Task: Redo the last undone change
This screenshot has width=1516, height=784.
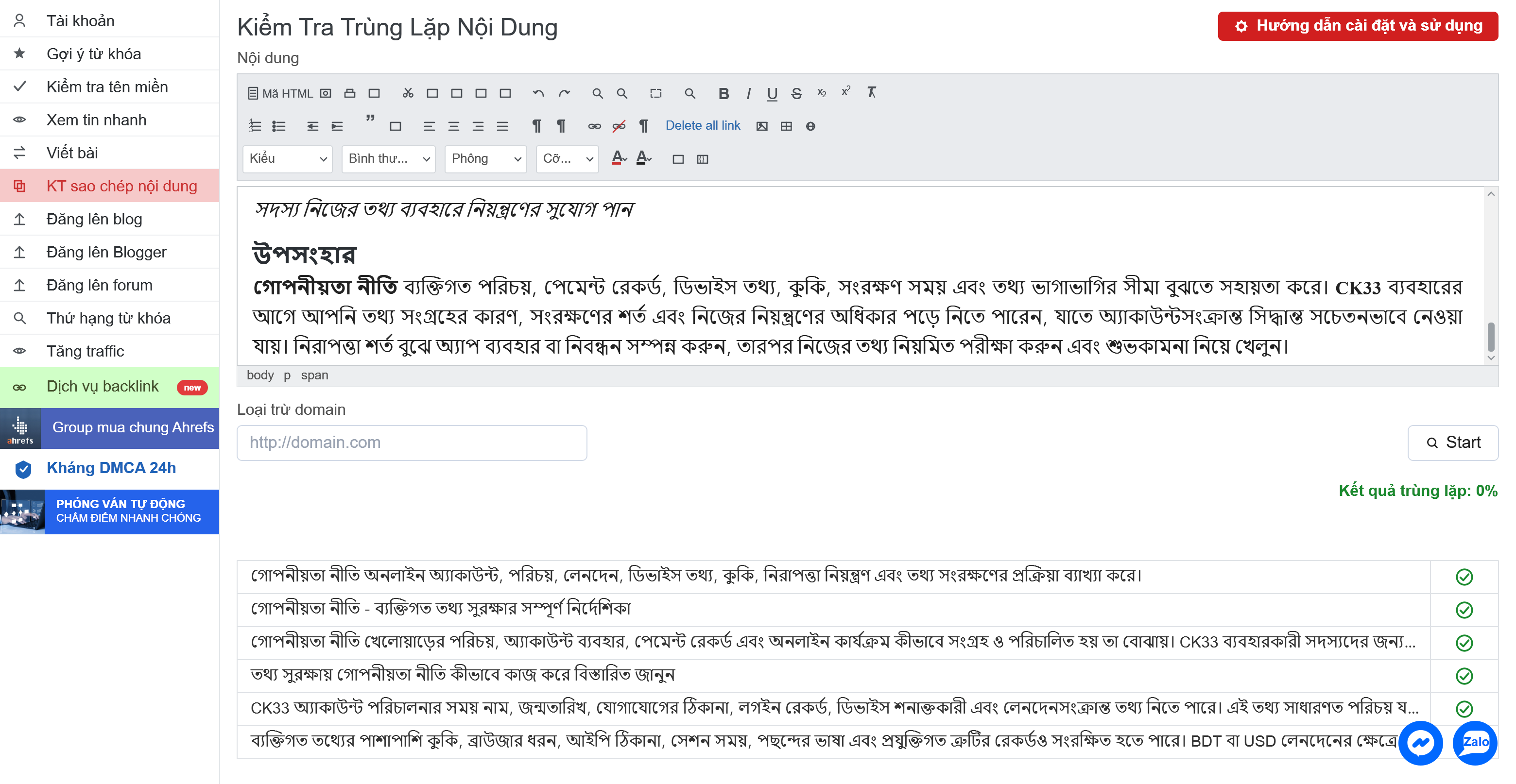Action: (x=565, y=93)
